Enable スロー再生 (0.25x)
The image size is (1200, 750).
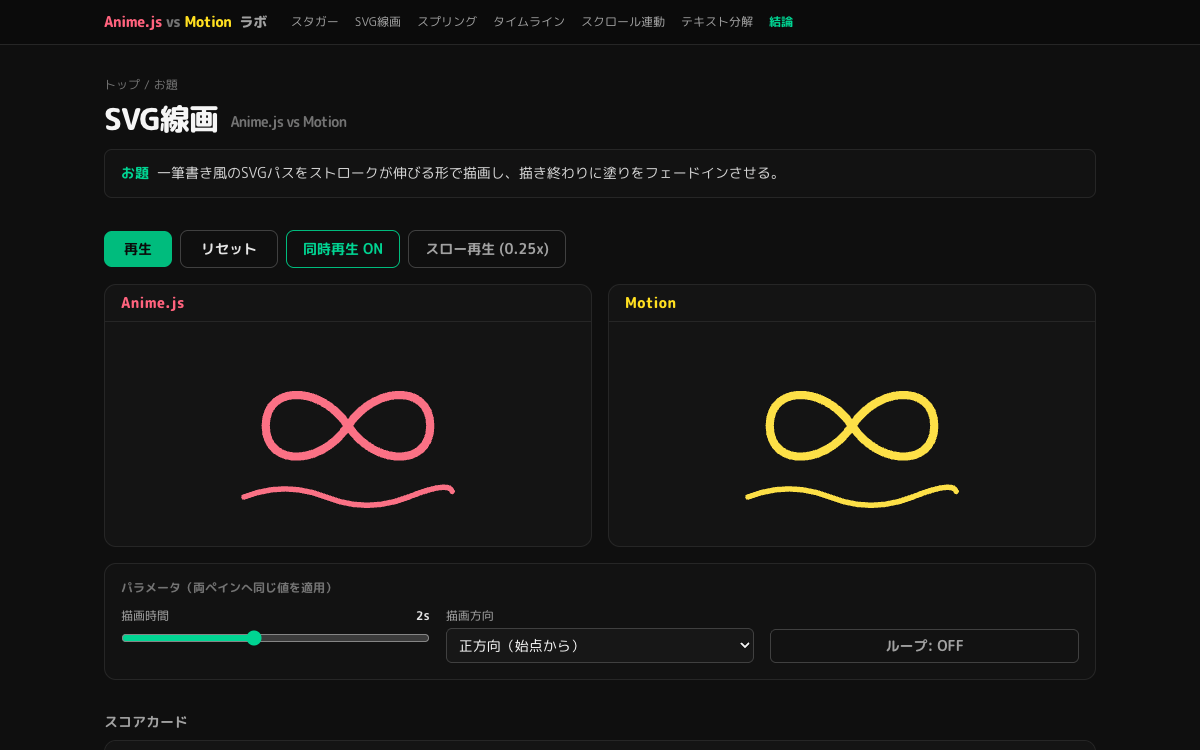coord(487,249)
